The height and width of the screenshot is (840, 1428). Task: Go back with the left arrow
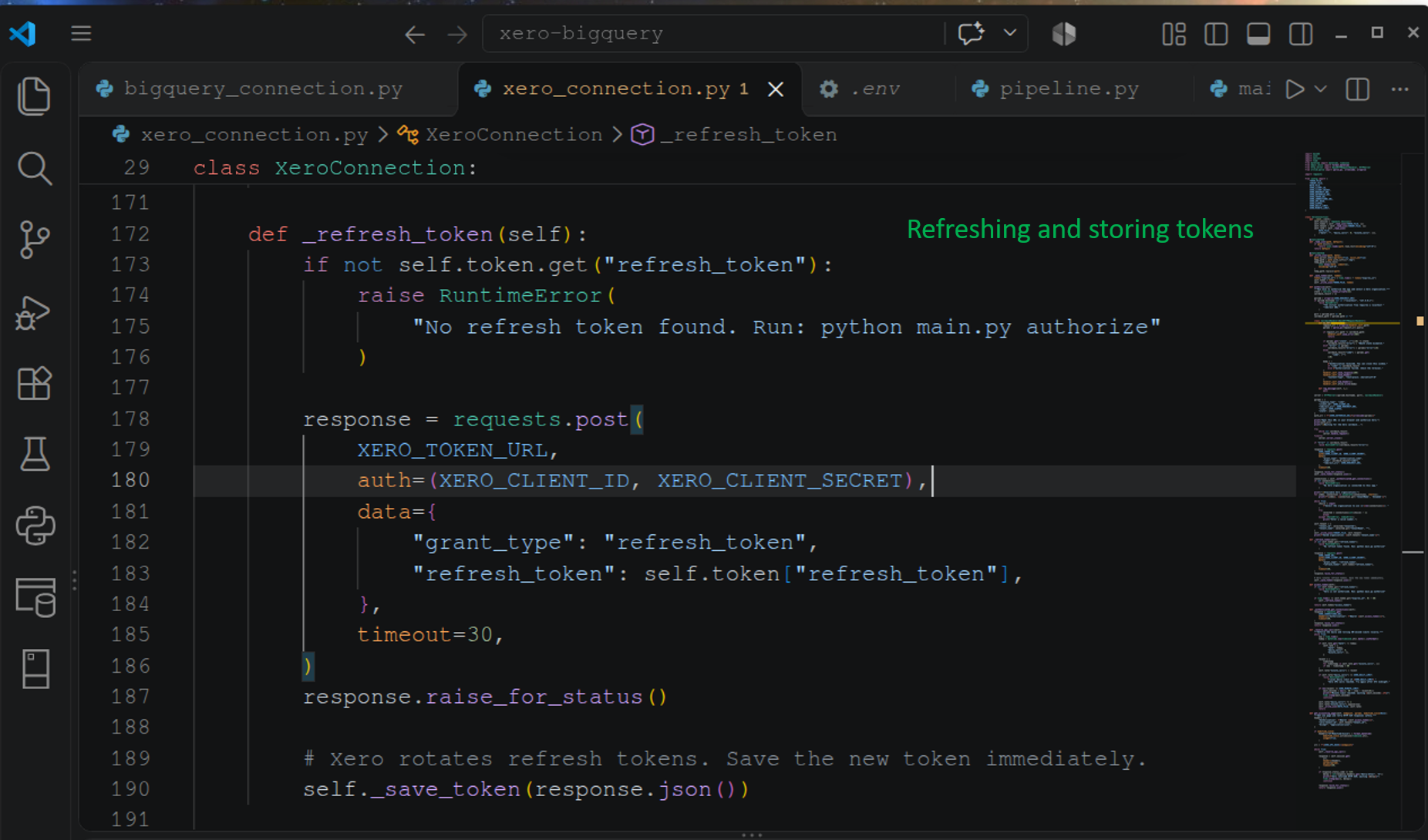(415, 34)
